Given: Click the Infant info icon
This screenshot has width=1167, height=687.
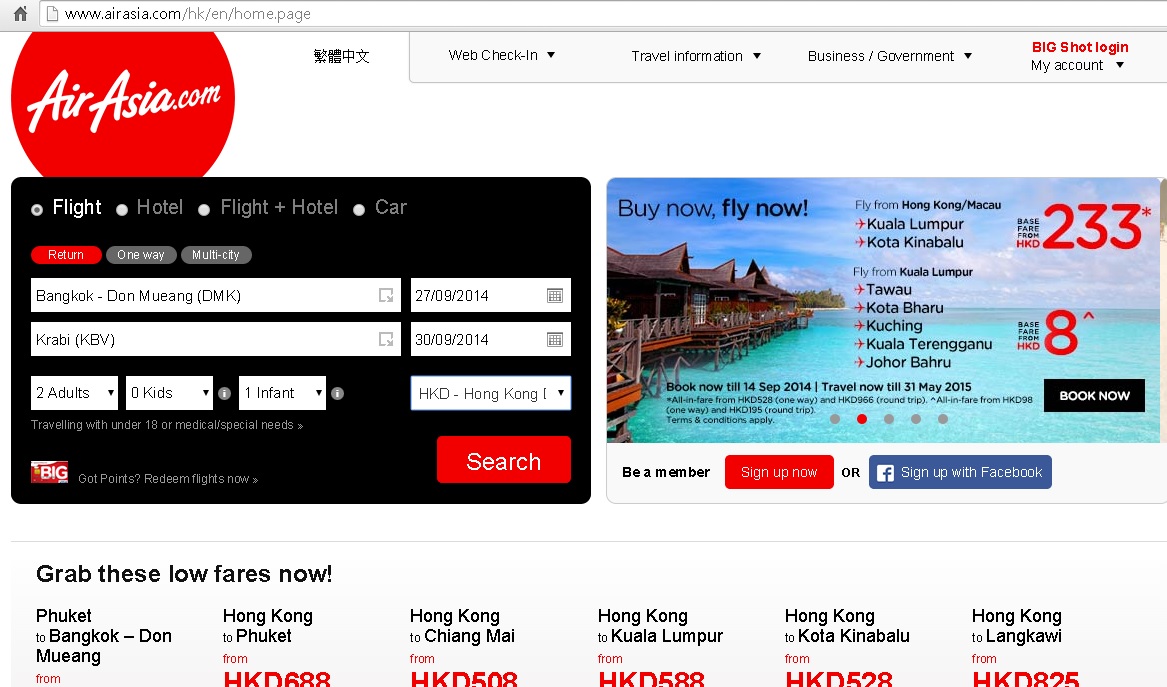Looking at the screenshot, I should click(x=337, y=393).
